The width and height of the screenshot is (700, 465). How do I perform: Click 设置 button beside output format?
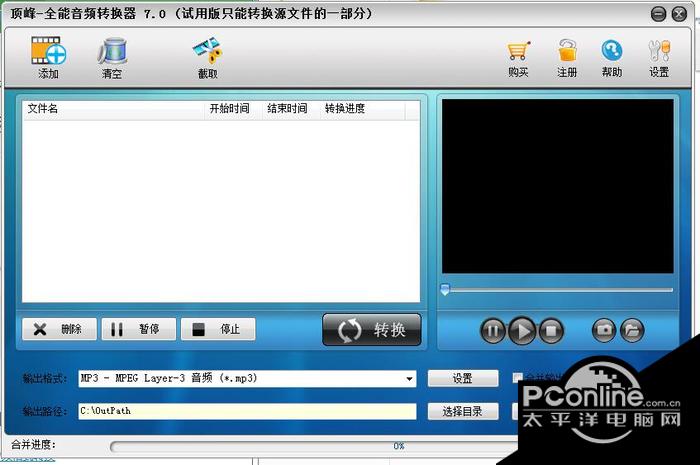463,378
